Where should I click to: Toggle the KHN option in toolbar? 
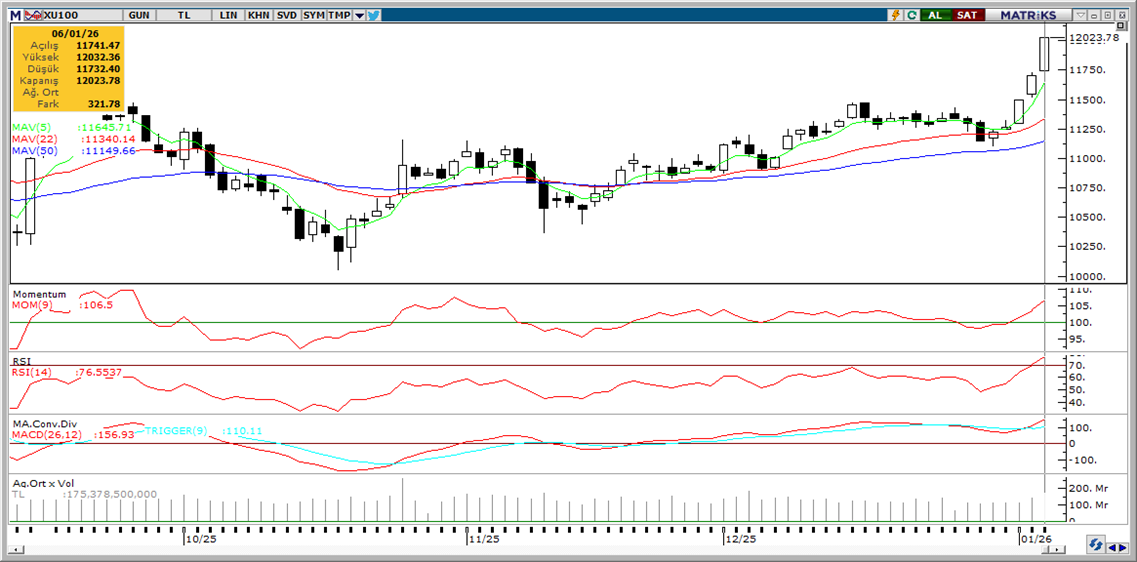pos(258,15)
